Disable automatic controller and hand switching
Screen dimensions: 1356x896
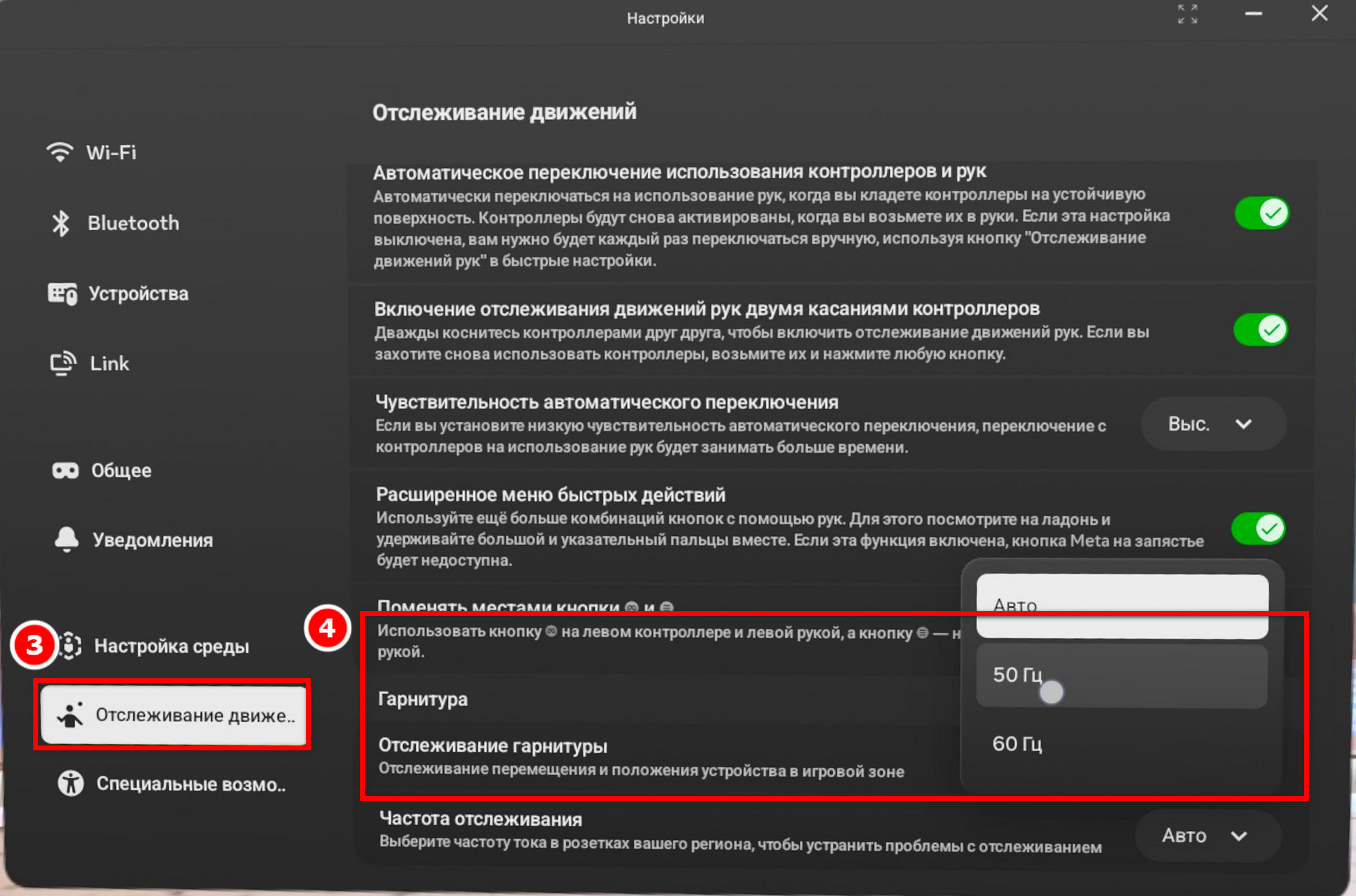(1262, 213)
